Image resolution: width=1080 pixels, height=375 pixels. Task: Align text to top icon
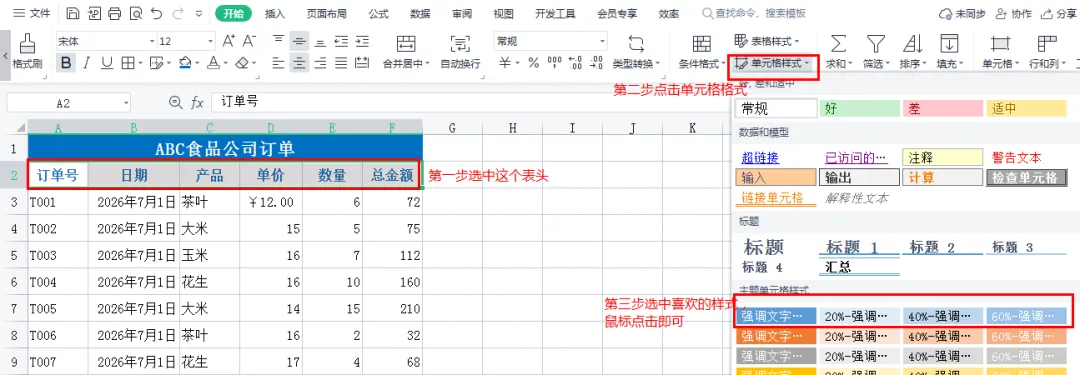278,41
